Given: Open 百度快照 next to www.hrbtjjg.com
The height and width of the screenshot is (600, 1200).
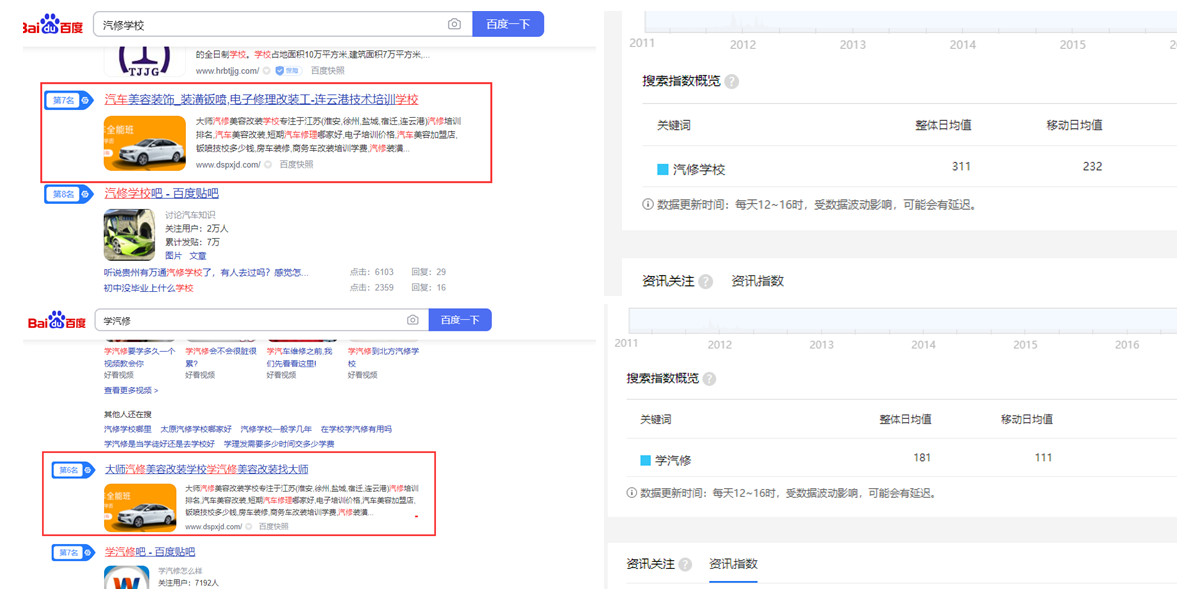Looking at the screenshot, I should pos(327,71).
